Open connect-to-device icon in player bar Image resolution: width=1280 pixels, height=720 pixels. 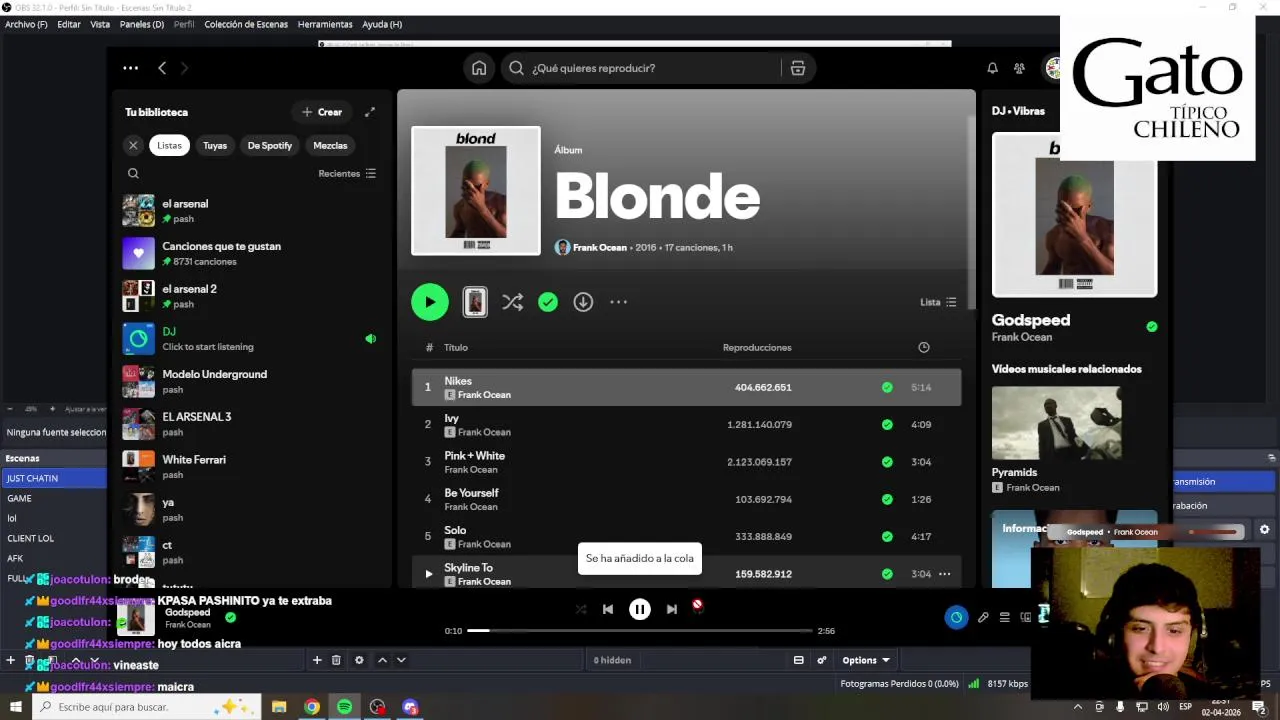click(x=1025, y=617)
